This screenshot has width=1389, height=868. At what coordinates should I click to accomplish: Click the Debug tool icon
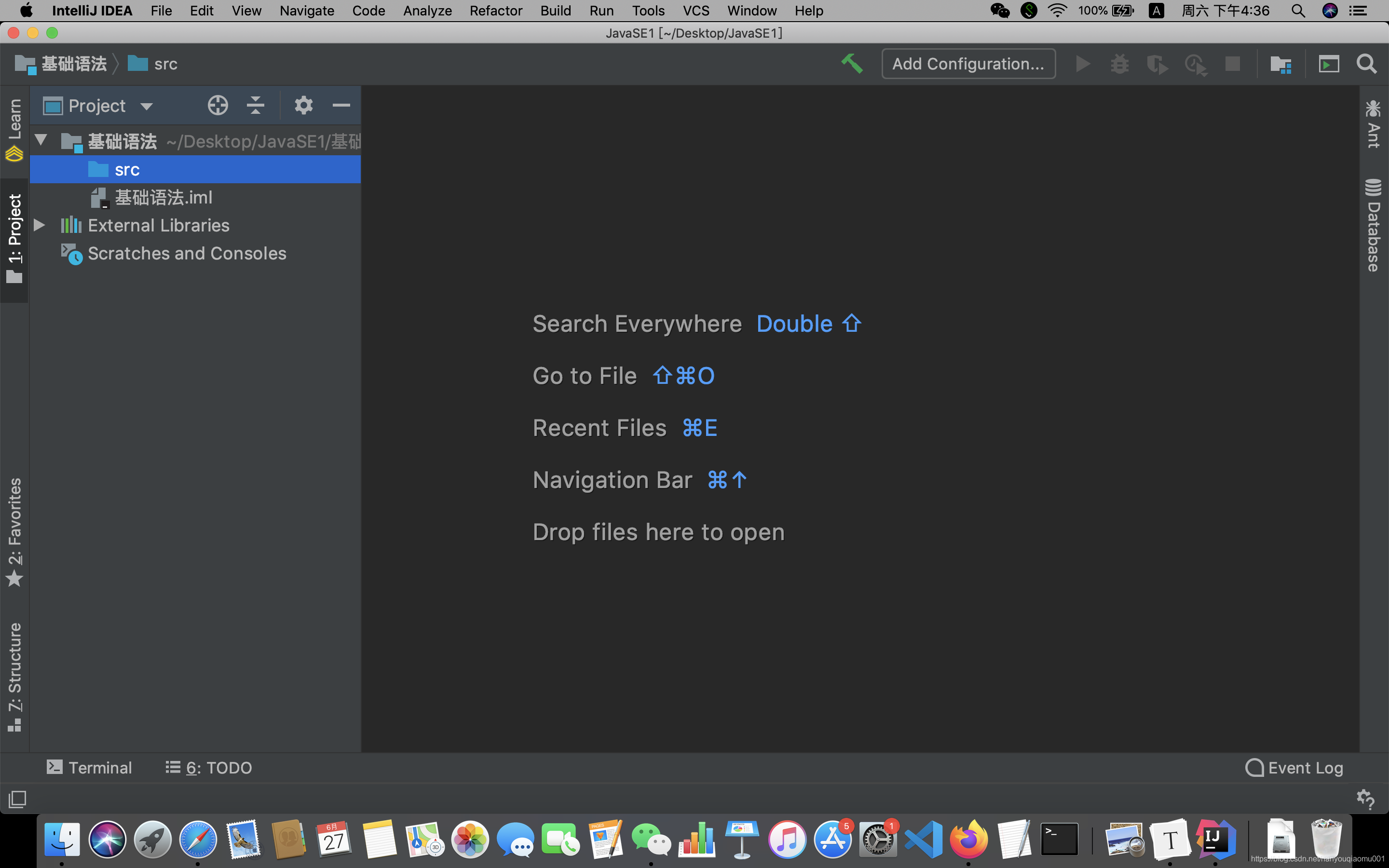click(1119, 64)
